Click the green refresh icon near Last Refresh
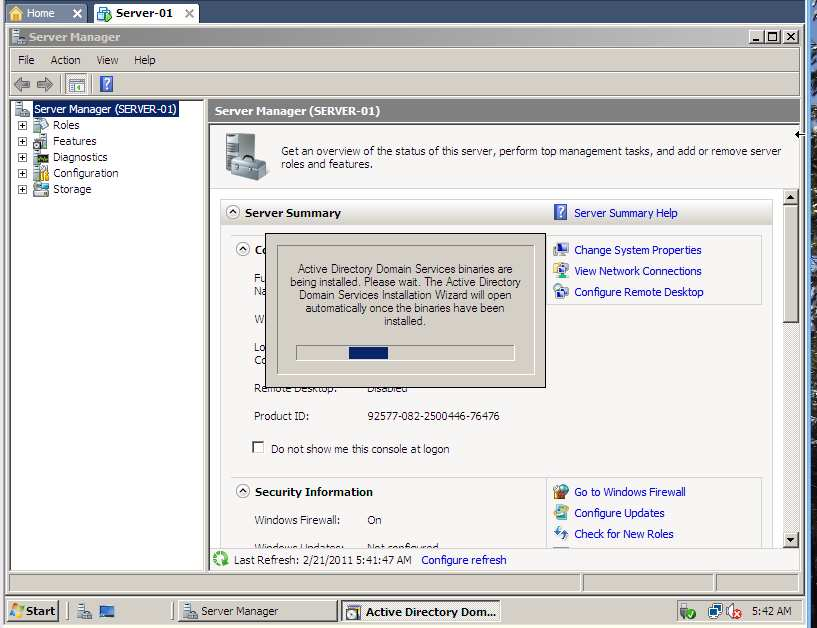817x628 pixels. [220, 559]
